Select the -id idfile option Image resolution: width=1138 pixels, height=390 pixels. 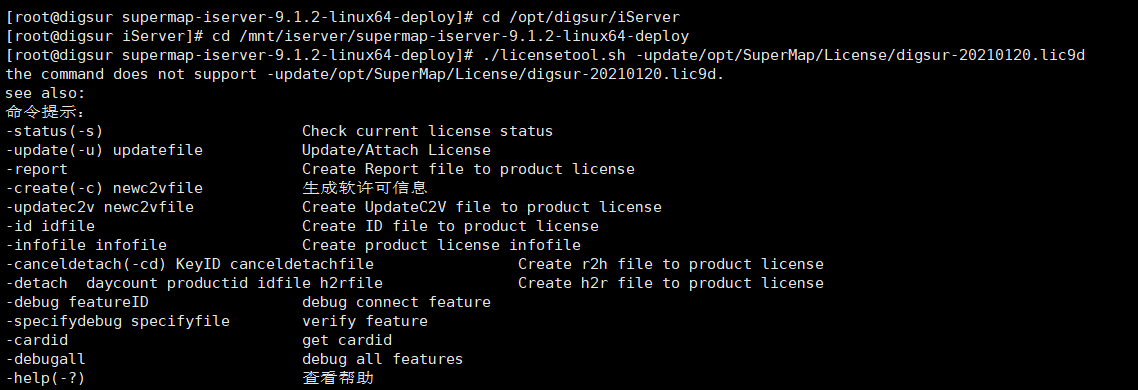50,226
